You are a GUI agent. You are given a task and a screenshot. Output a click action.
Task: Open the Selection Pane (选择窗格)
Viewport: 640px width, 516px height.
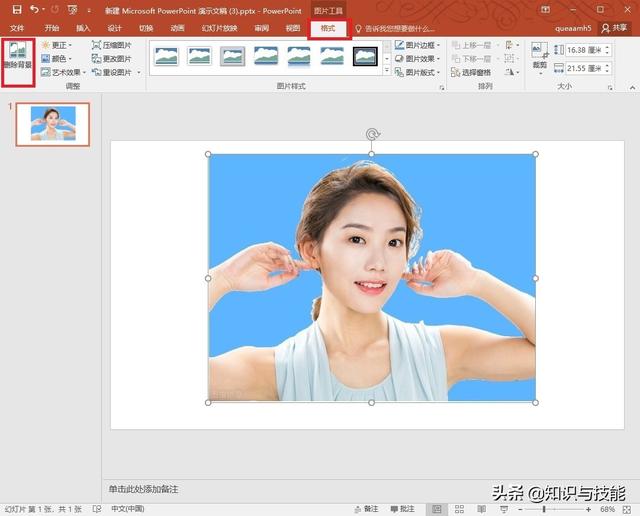click(469, 72)
